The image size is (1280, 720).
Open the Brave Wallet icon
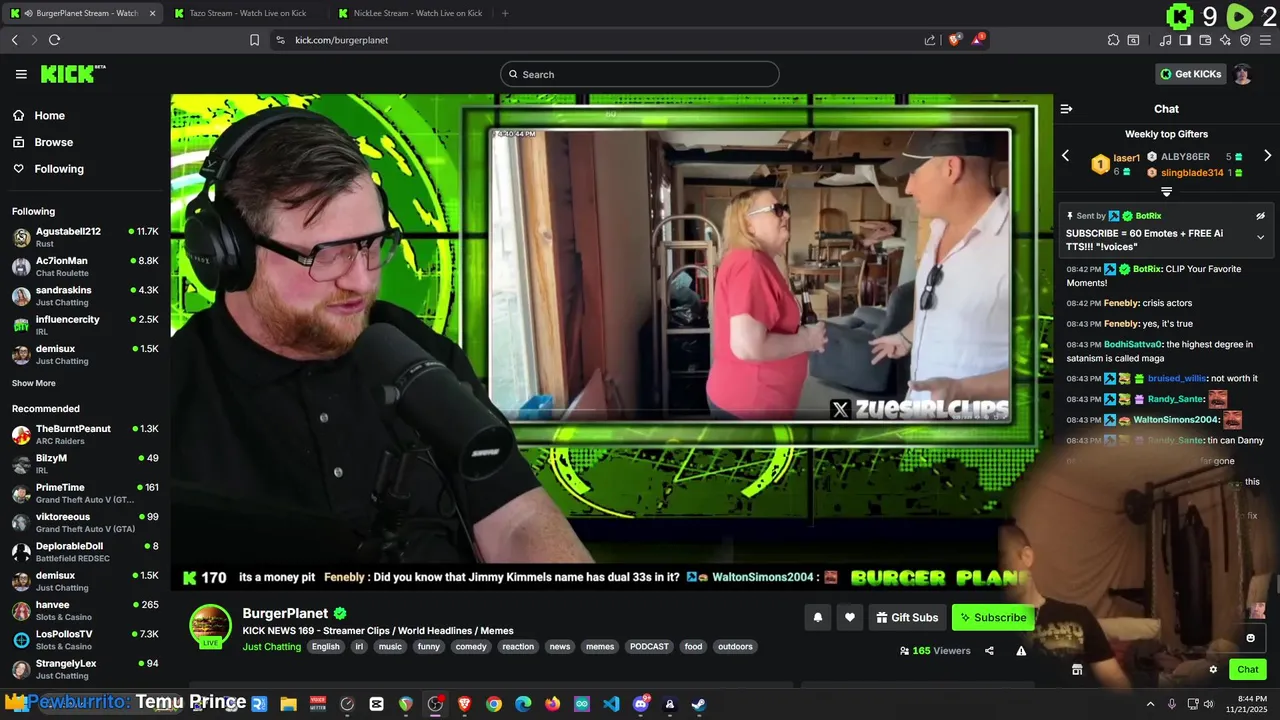pyautogui.click(x=1205, y=40)
